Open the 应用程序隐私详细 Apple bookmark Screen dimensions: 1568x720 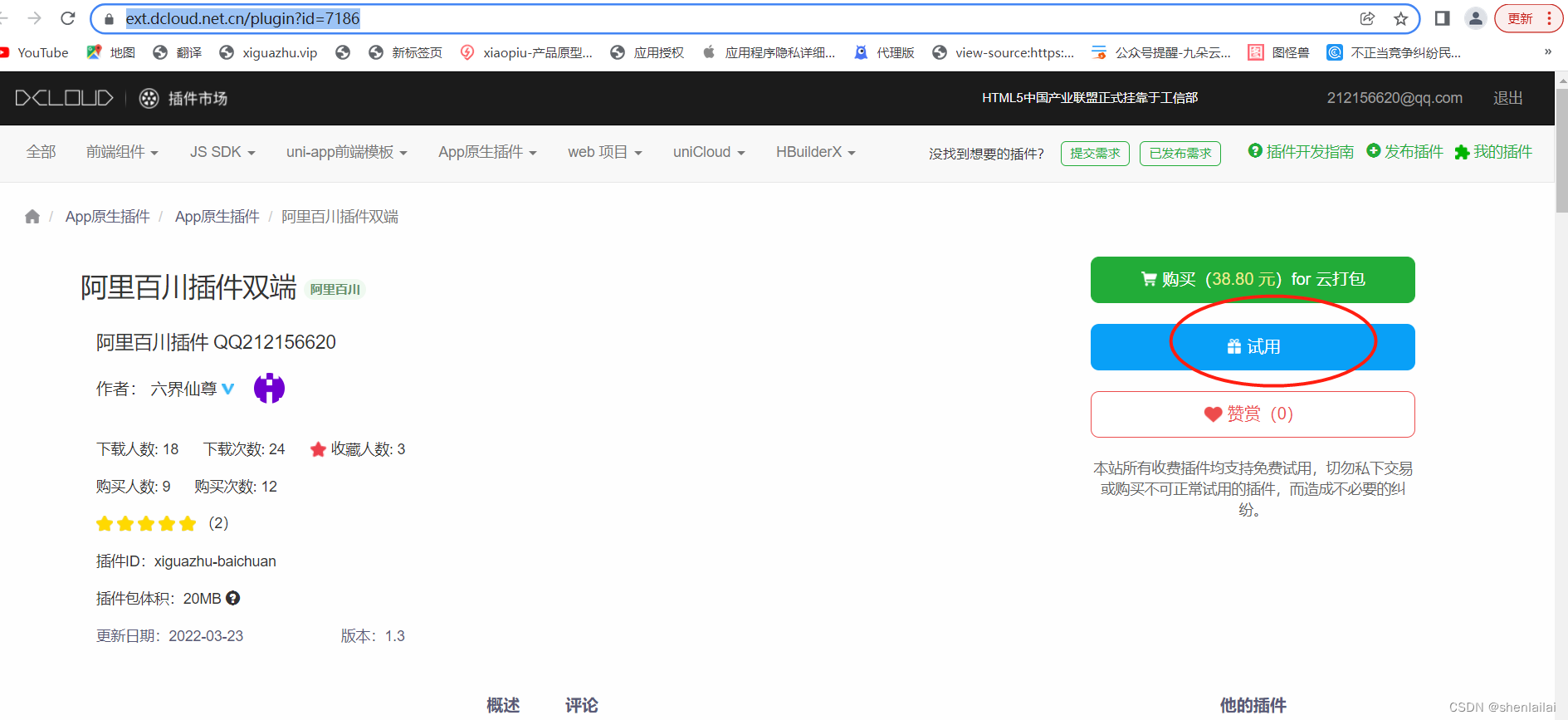769,52
